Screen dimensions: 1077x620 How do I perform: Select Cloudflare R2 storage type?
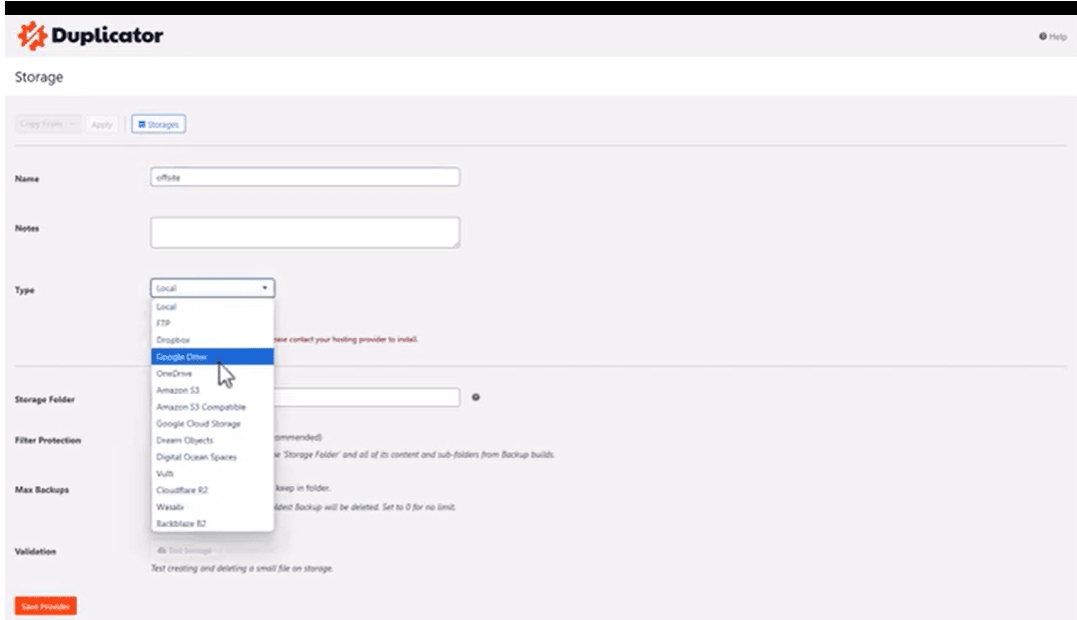pos(181,490)
